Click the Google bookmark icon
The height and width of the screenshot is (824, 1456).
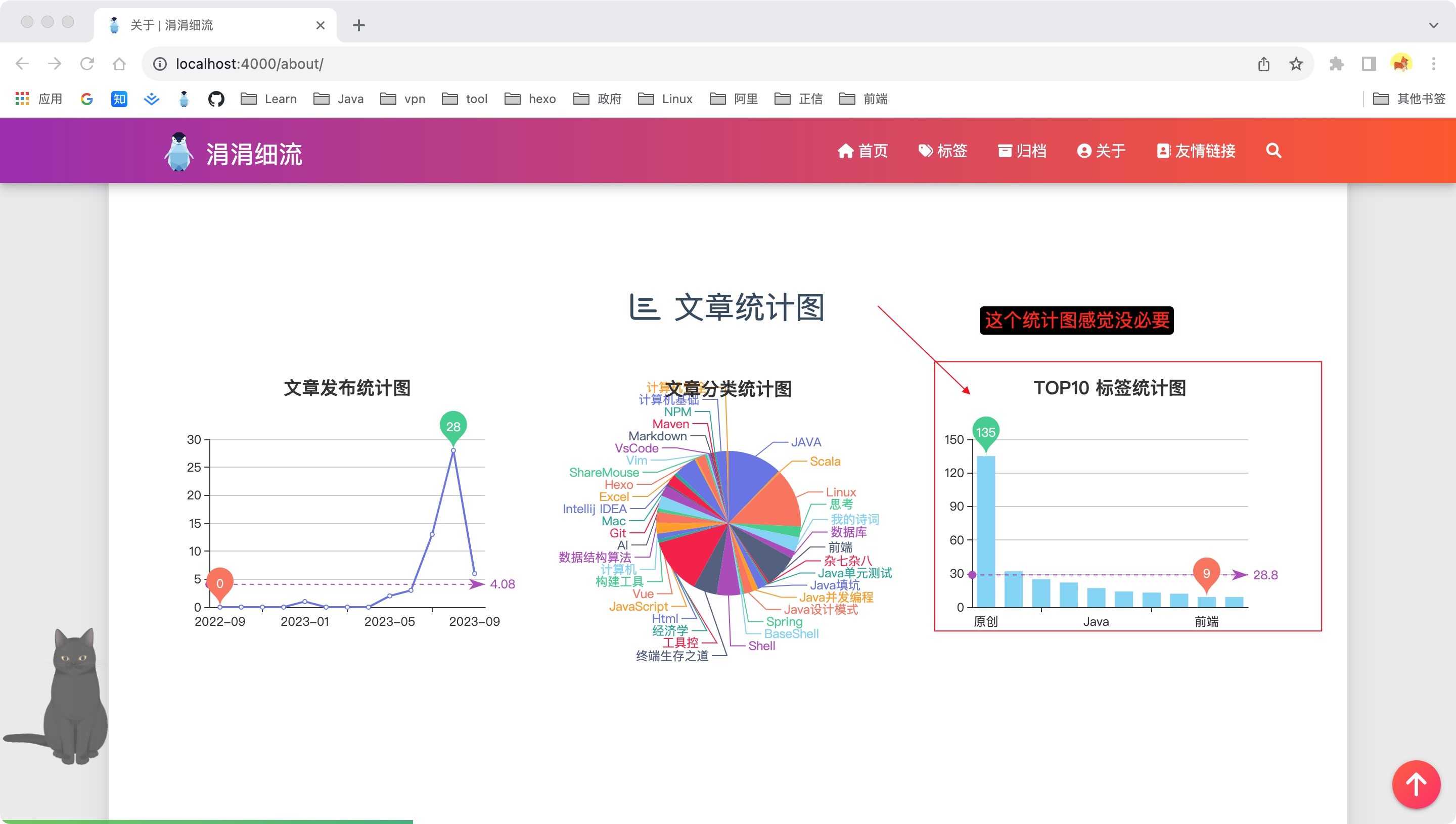tap(86, 99)
